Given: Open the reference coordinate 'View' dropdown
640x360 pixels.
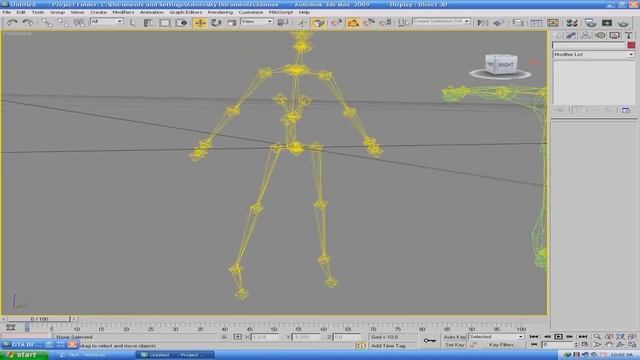Looking at the screenshot, I should pyautogui.click(x=257, y=21).
